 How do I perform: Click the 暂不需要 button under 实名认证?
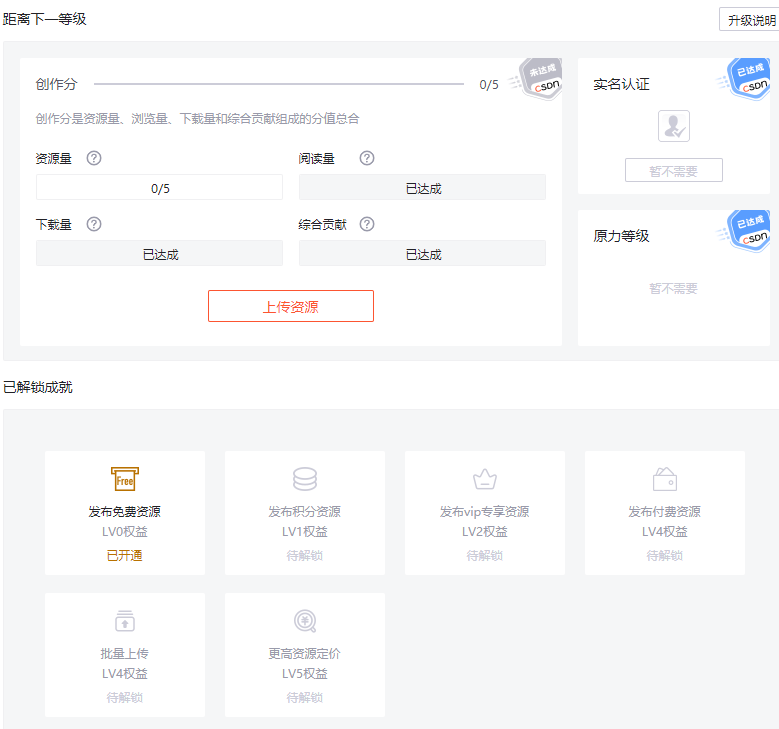(674, 170)
